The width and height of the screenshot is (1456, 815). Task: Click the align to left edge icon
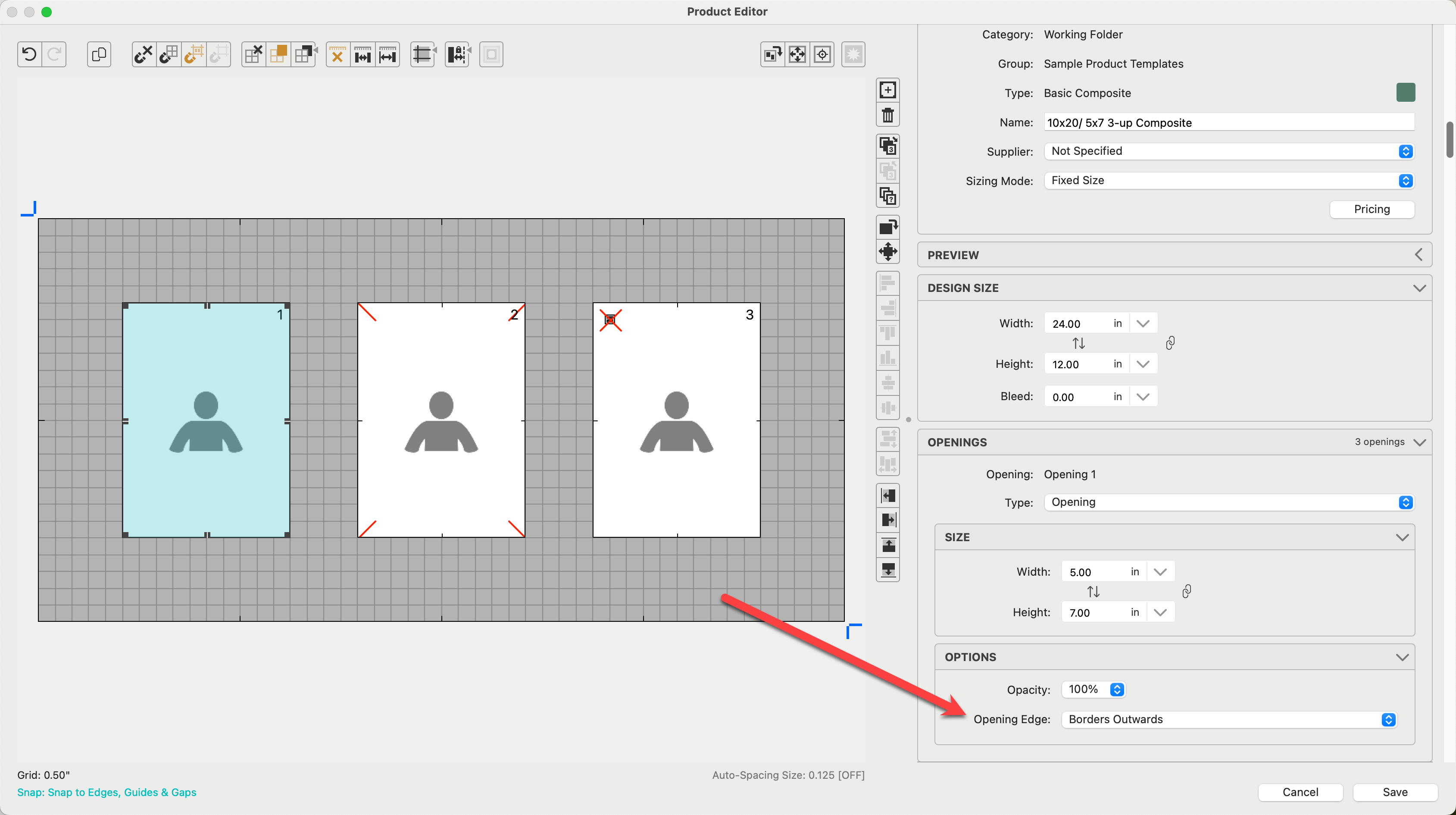pyautogui.click(x=887, y=495)
